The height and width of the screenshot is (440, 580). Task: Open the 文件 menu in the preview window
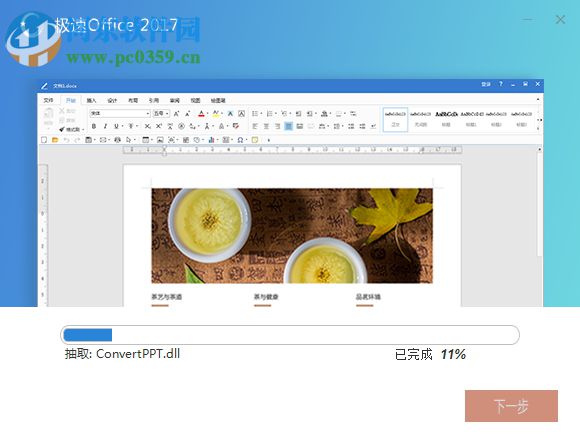(x=48, y=100)
